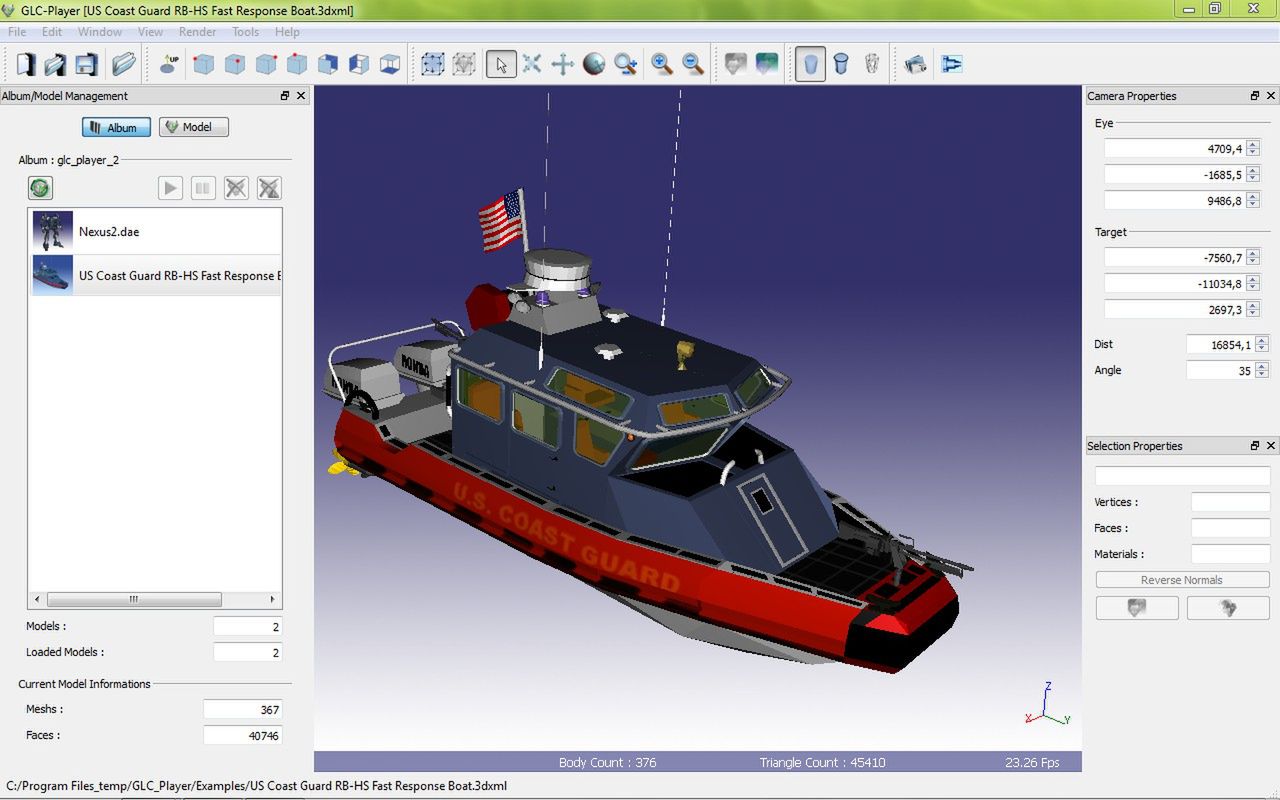Image resolution: width=1280 pixels, height=800 pixels.
Task: Click icon button left under Reverse Normals
Action: tap(1137, 607)
